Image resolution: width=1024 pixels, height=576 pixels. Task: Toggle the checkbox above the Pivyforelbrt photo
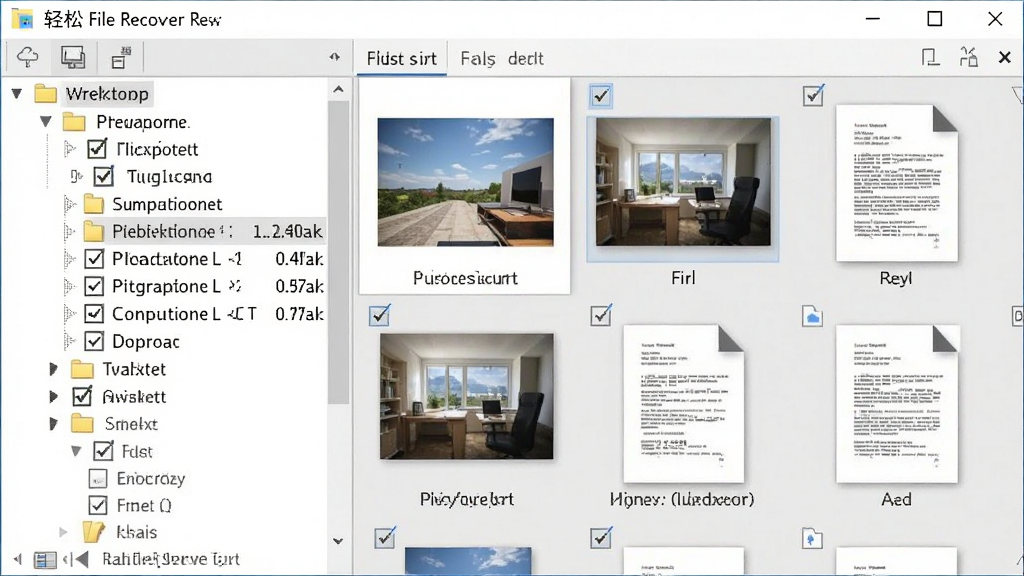pos(379,315)
